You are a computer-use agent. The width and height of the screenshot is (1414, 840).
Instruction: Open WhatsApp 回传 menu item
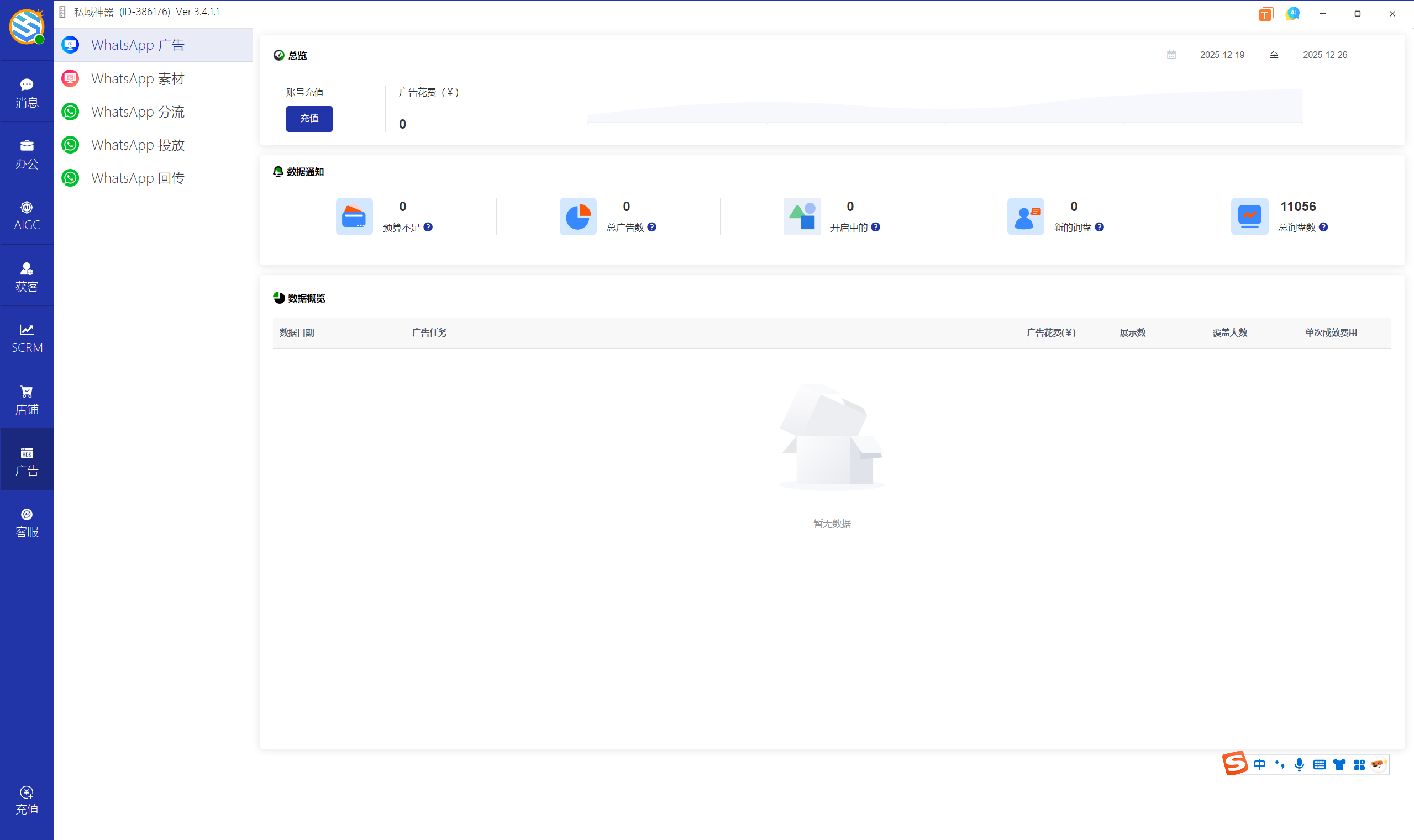coord(138,178)
